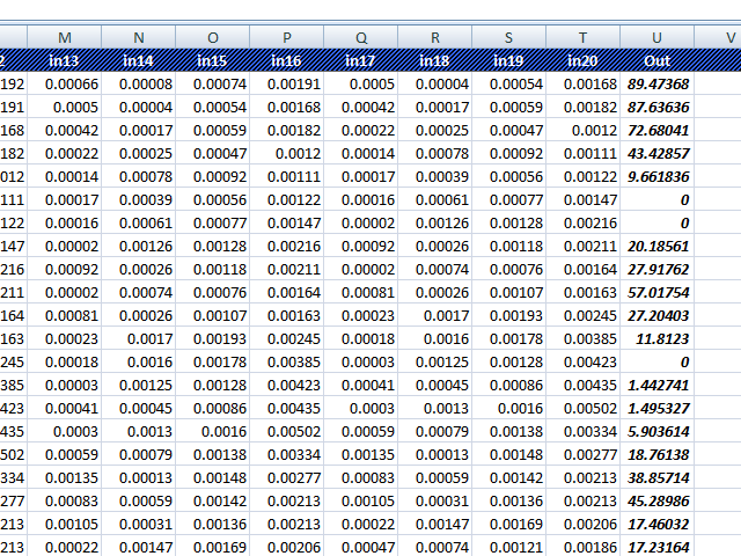The width and height of the screenshot is (741, 556).
Task: Select Out cell 5.903614
Action: (657, 431)
